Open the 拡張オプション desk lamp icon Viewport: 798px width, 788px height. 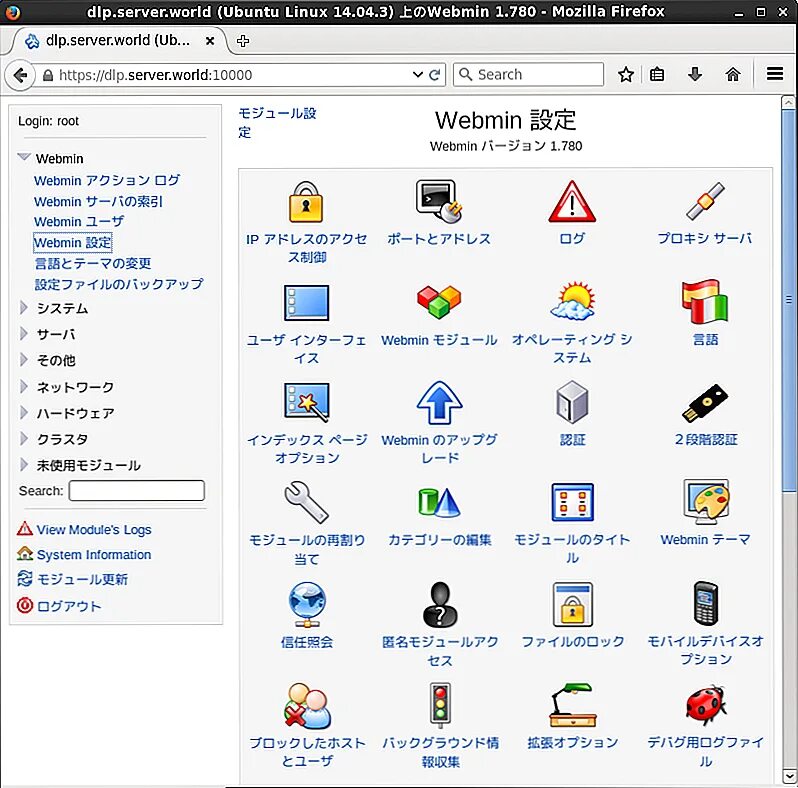(x=573, y=705)
